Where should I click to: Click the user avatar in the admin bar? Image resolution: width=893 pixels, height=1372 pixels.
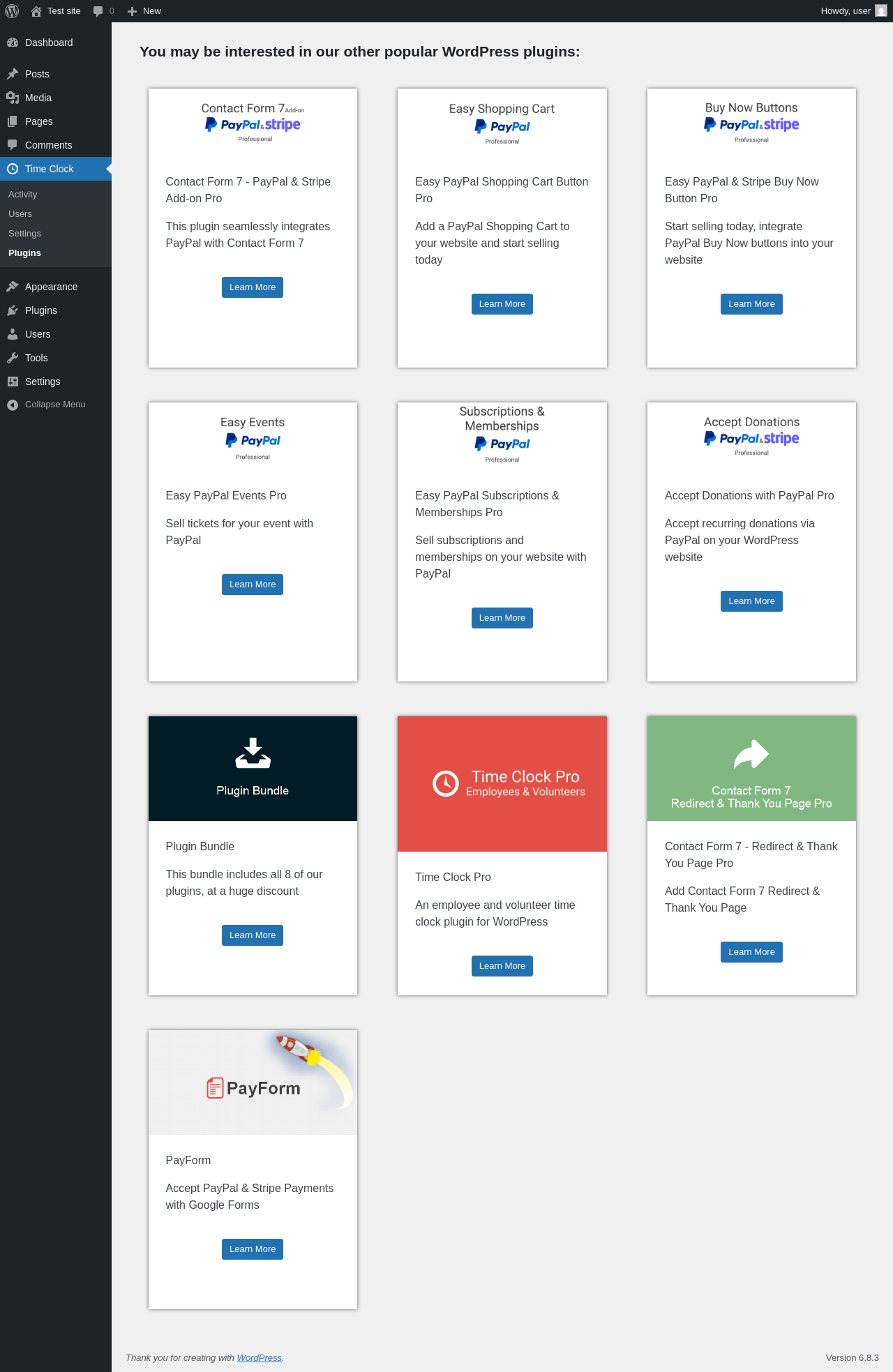[881, 11]
